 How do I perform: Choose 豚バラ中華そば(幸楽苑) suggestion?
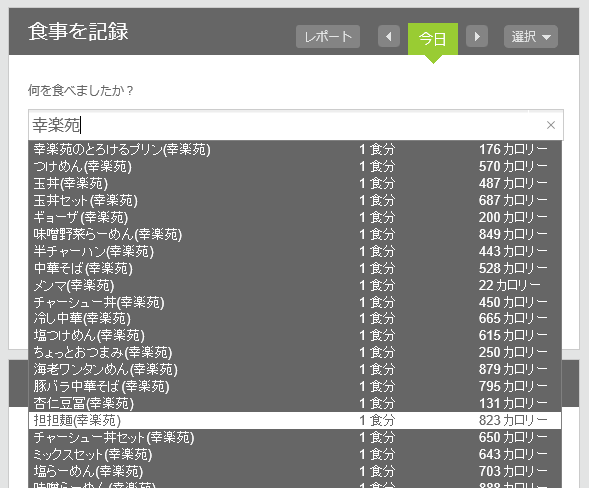[295, 386]
